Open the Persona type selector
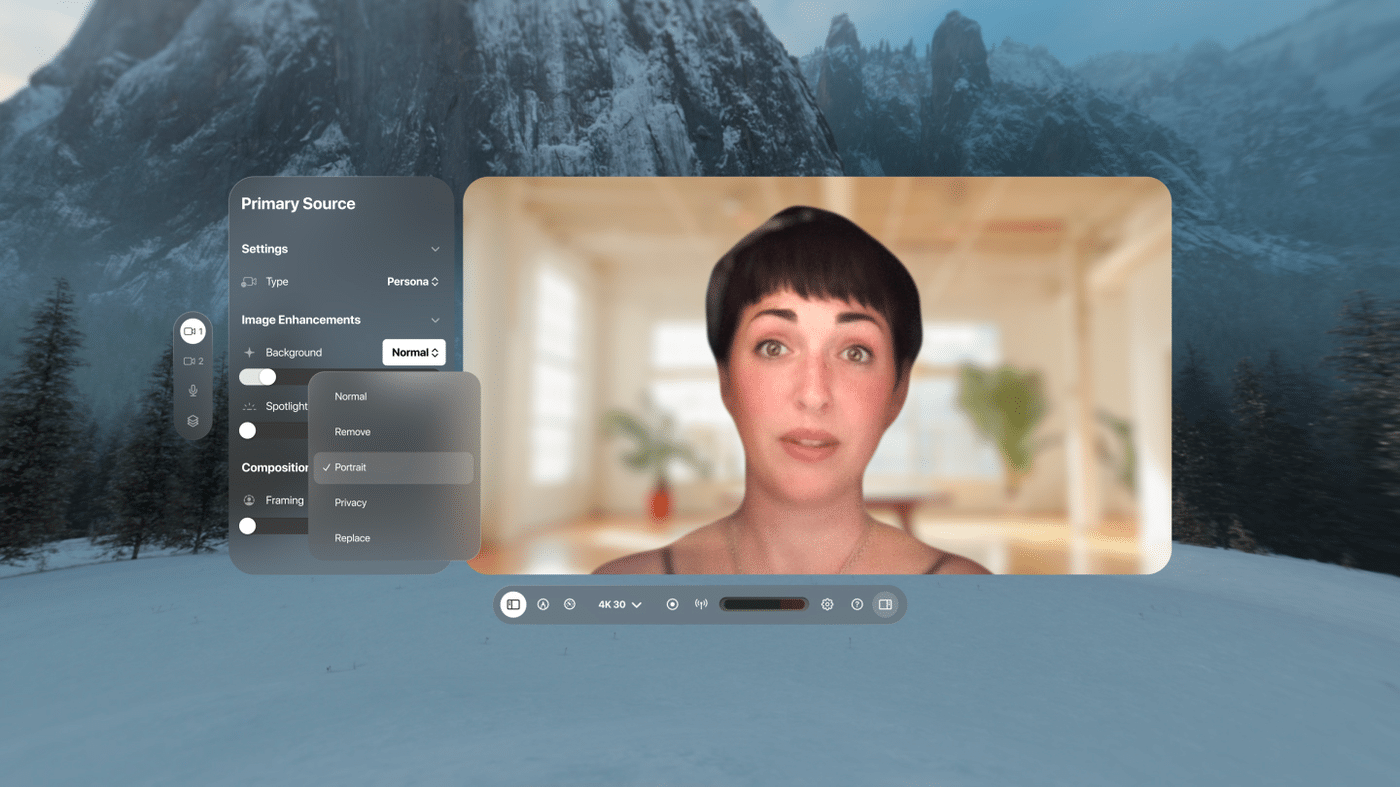1400x787 pixels. [x=413, y=282]
